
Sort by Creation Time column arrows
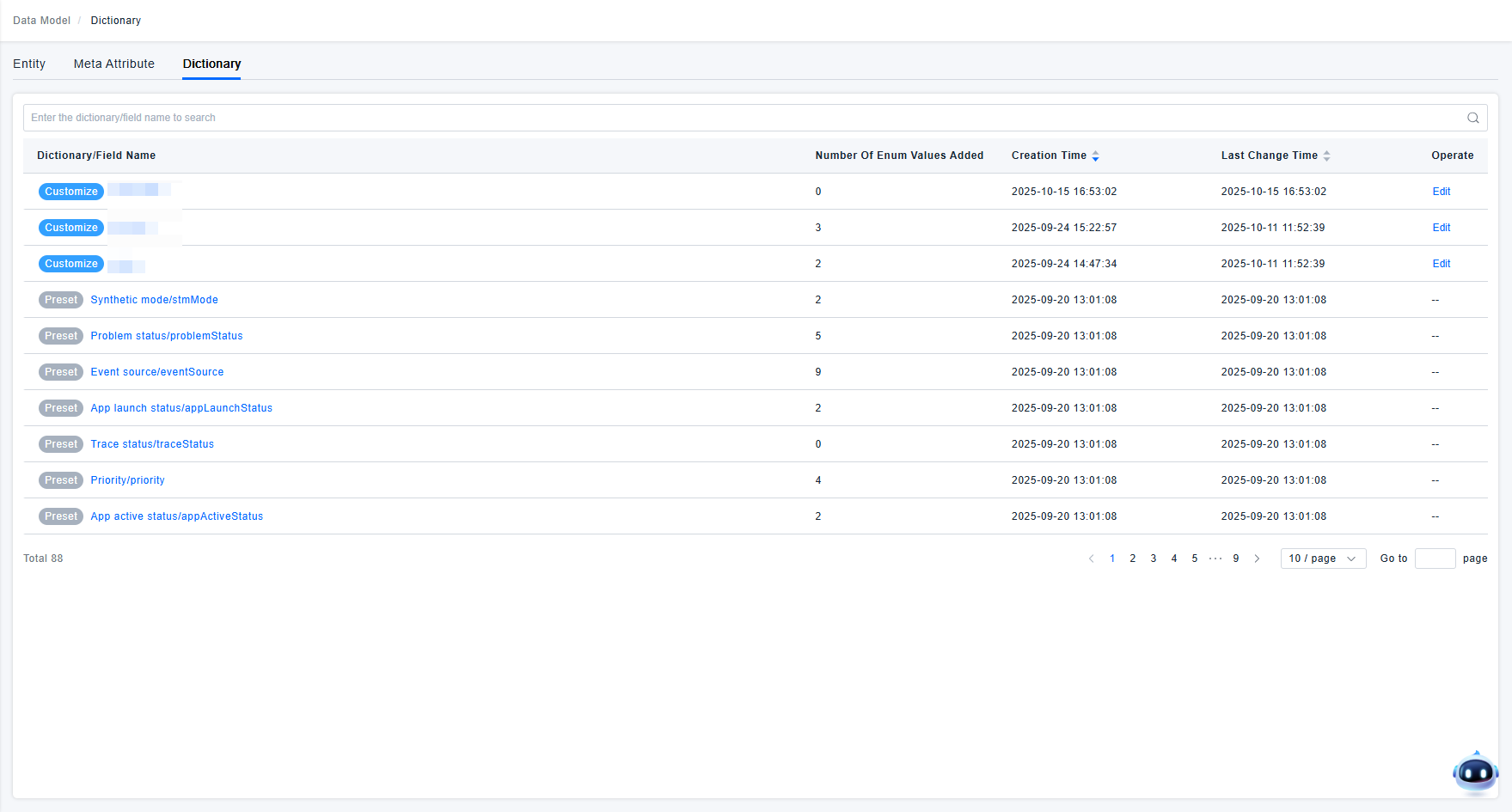pos(1095,156)
